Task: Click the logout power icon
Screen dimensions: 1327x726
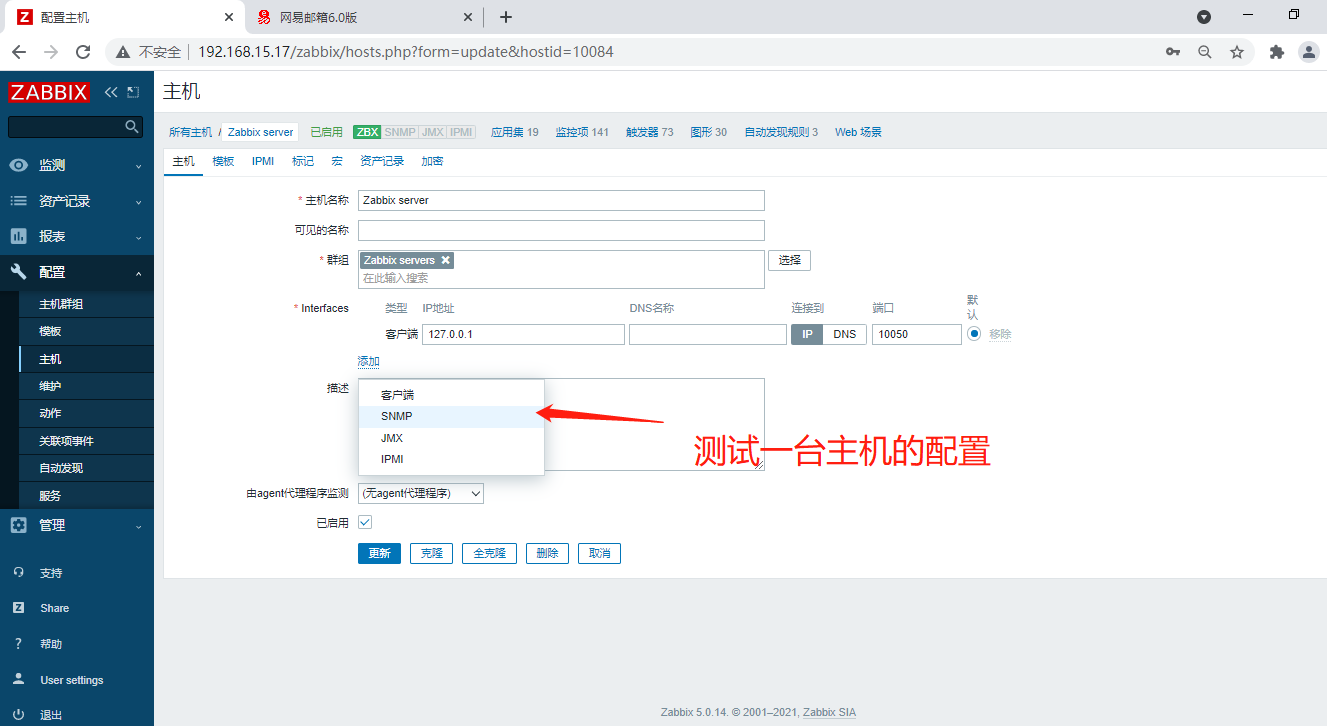Action: tap(18, 715)
